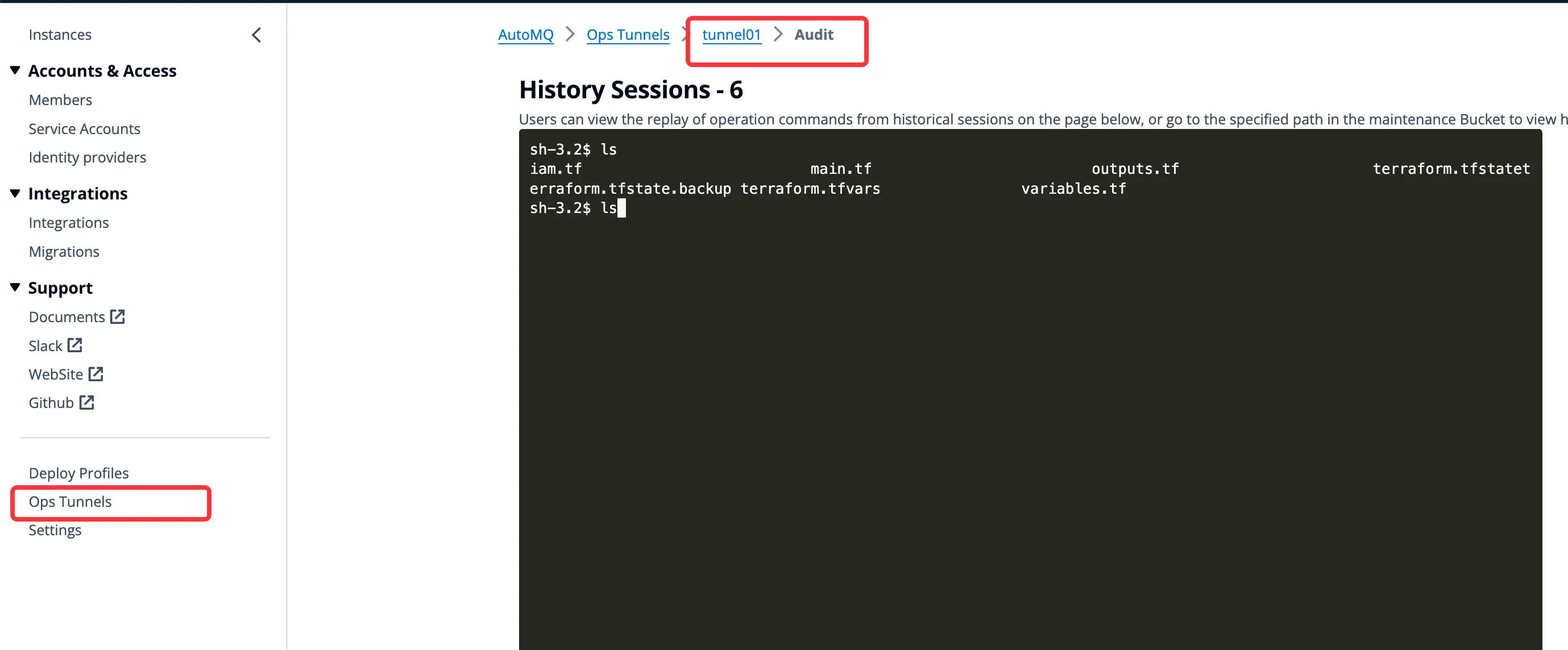Screen dimensions: 1568x650
Task: Navigate to Deploy Profiles
Action: (78, 473)
